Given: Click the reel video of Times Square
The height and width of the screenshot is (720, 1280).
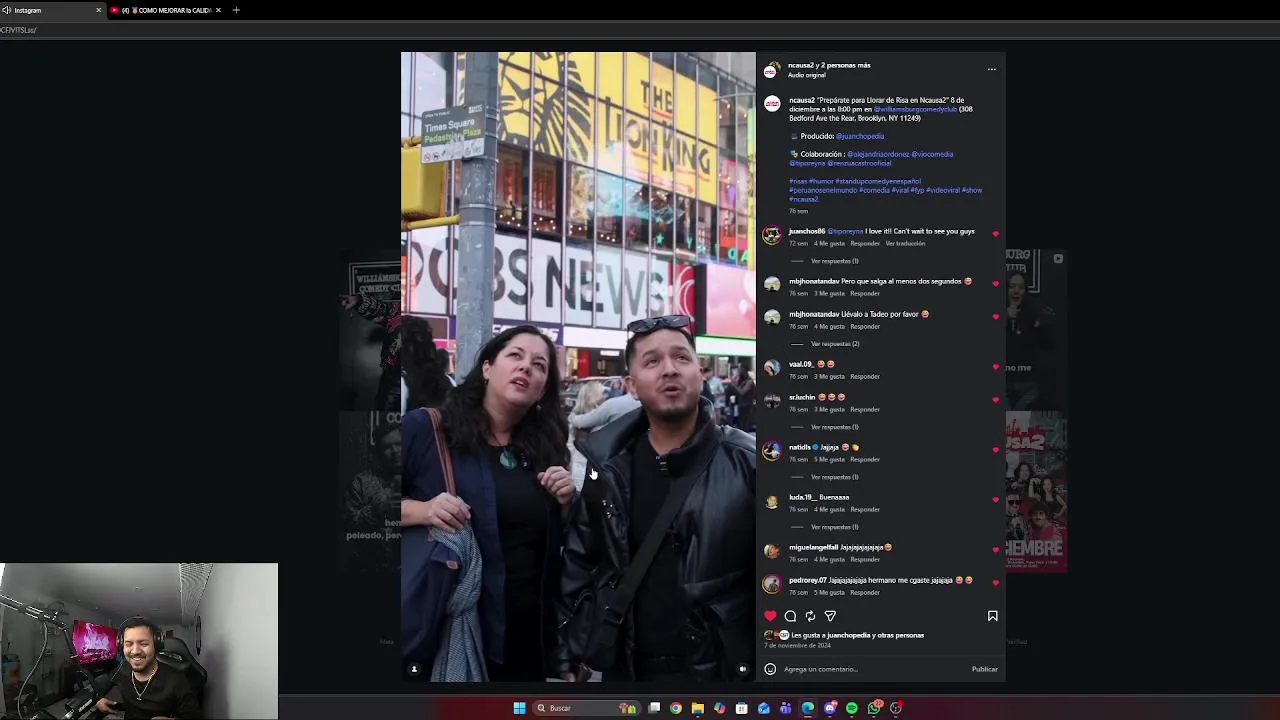Looking at the screenshot, I should [x=578, y=366].
